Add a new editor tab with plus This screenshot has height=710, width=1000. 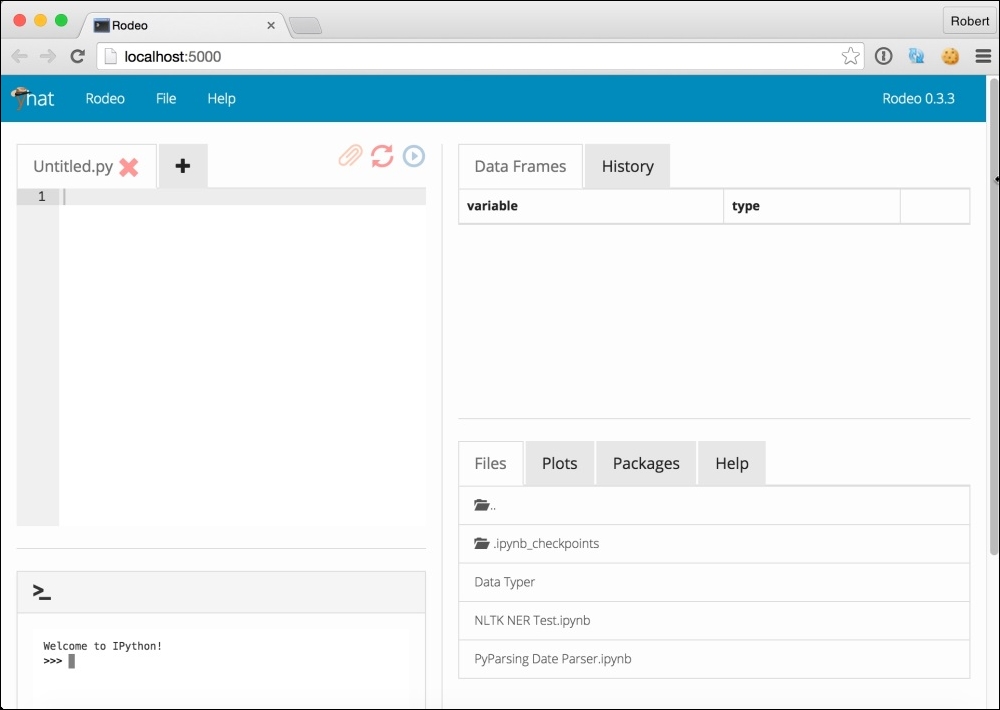tap(182, 166)
